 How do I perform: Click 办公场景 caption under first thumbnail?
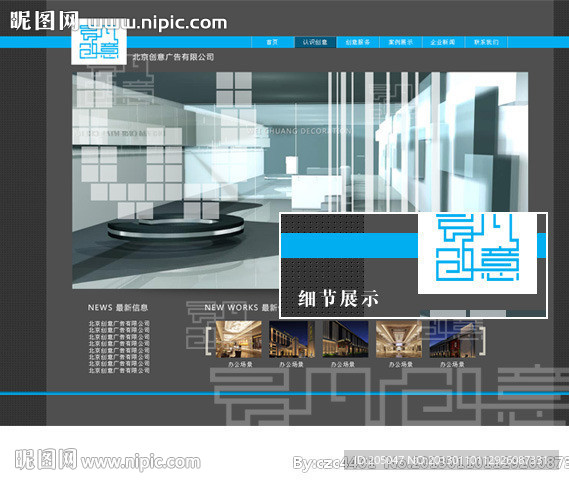point(240,364)
